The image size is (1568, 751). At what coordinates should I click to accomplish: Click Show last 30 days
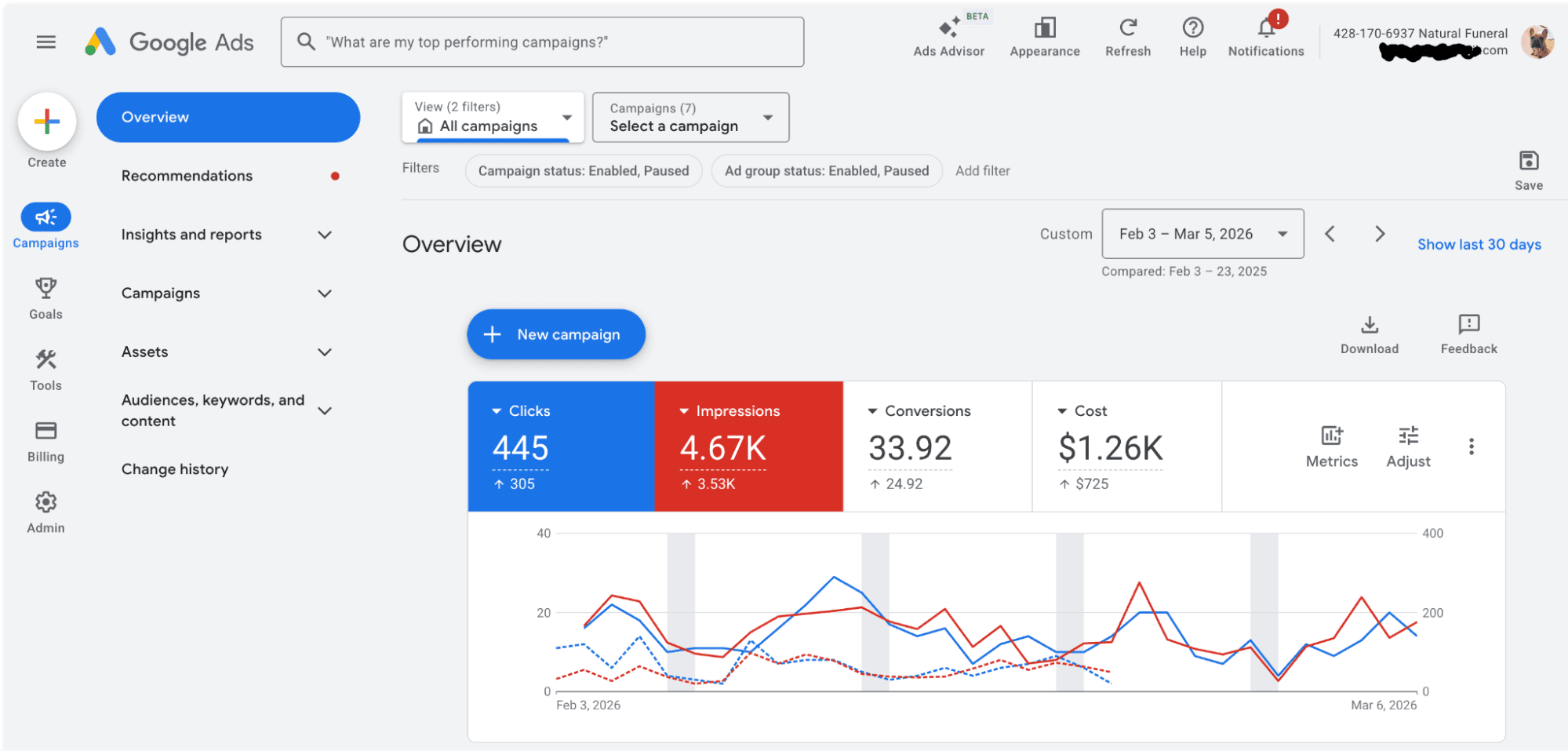coord(1478,244)
